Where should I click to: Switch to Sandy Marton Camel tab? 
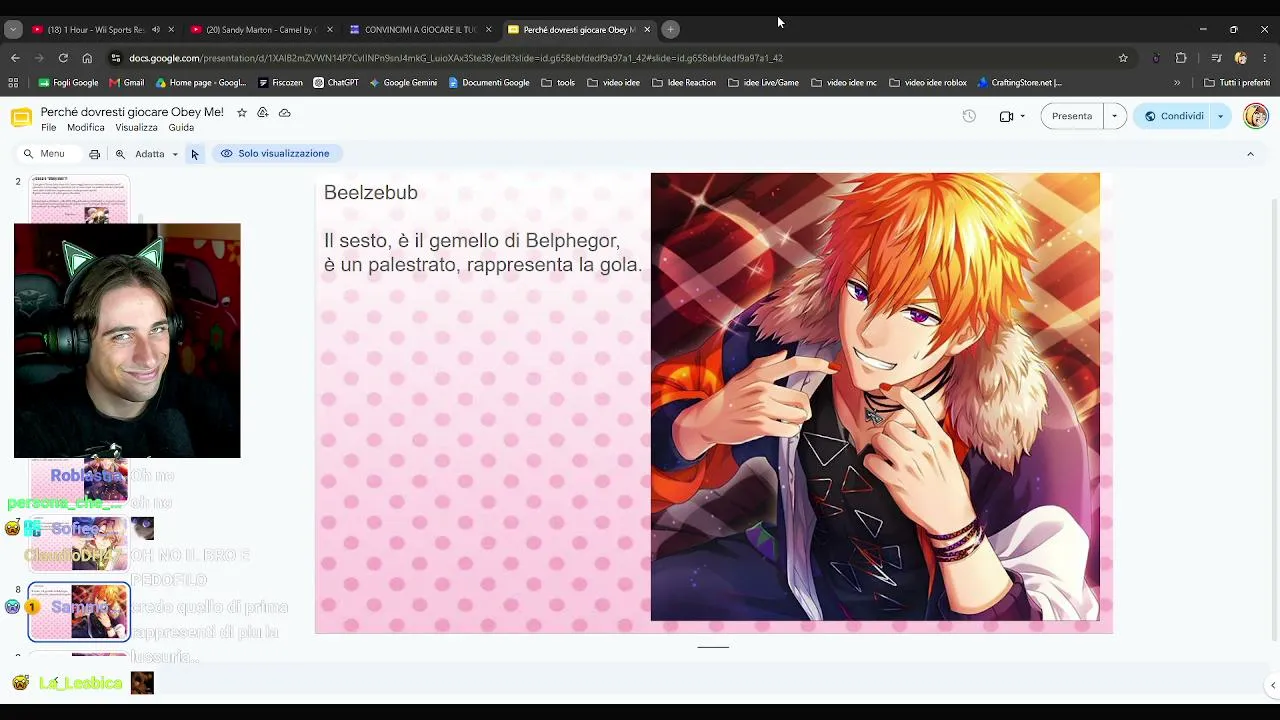tap(261, 30)
